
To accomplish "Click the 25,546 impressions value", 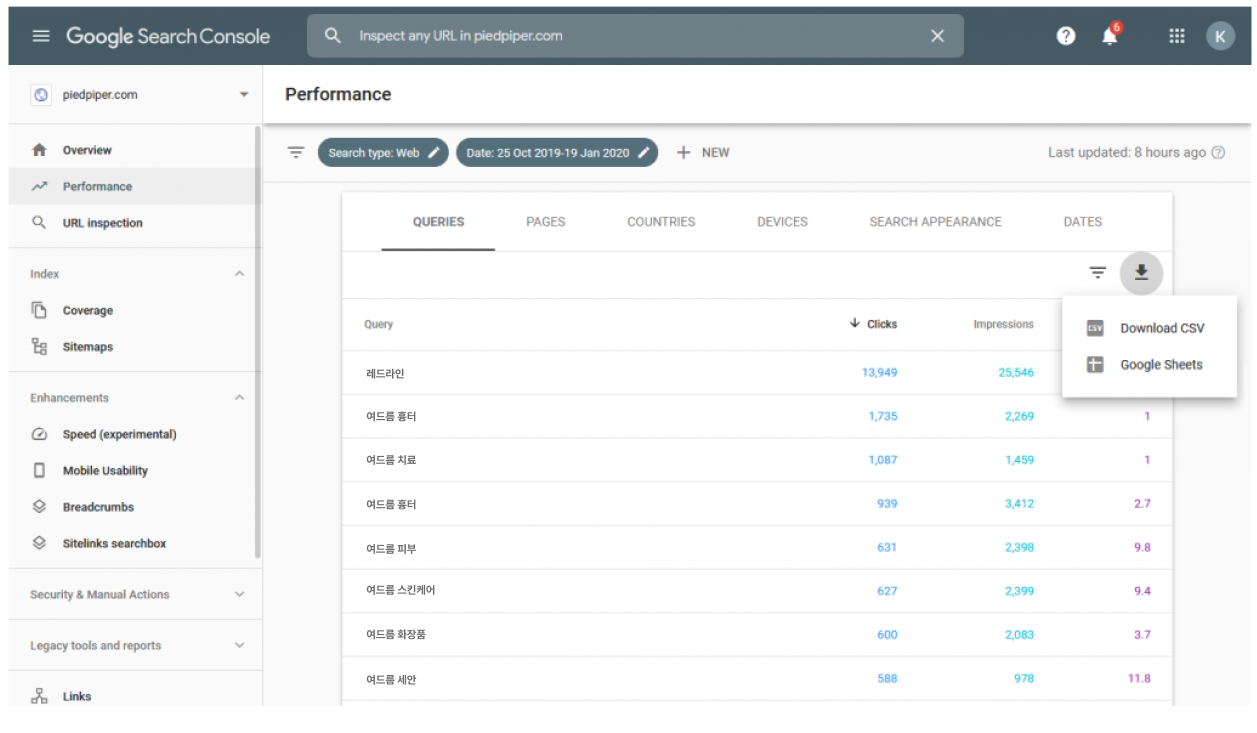I will point(1016,373).
